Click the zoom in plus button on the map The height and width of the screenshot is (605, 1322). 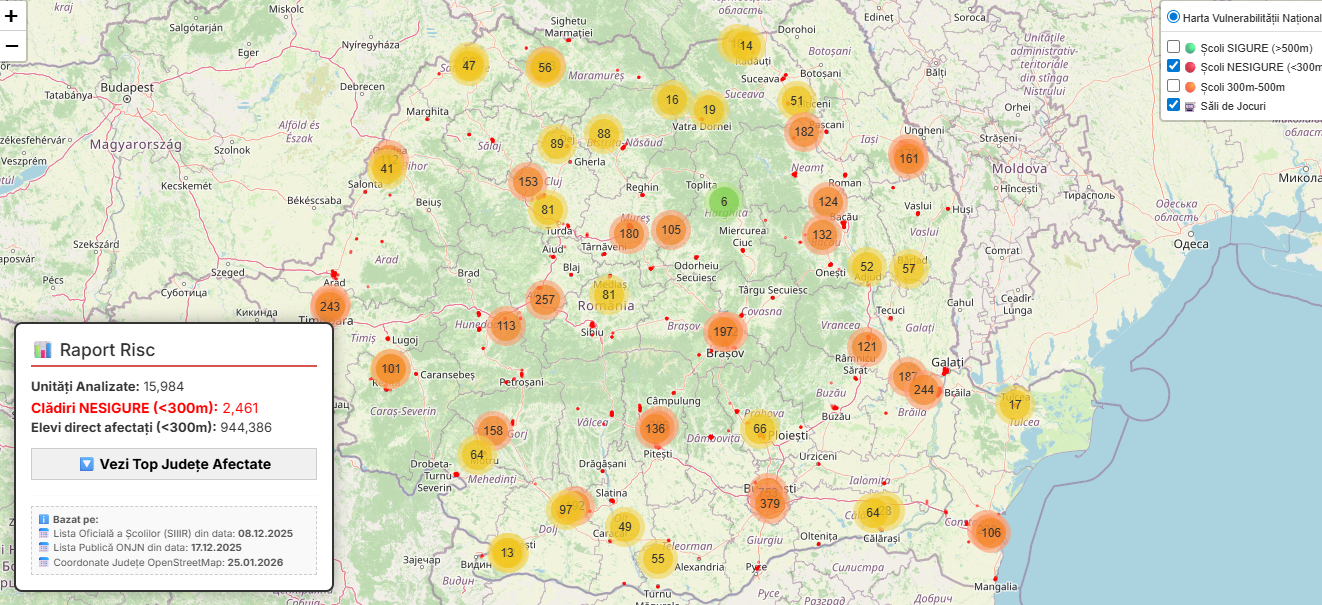coord(11,18)
